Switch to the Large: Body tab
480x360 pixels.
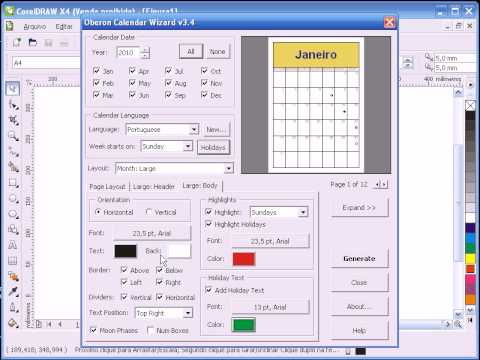(x=200, y=185)
